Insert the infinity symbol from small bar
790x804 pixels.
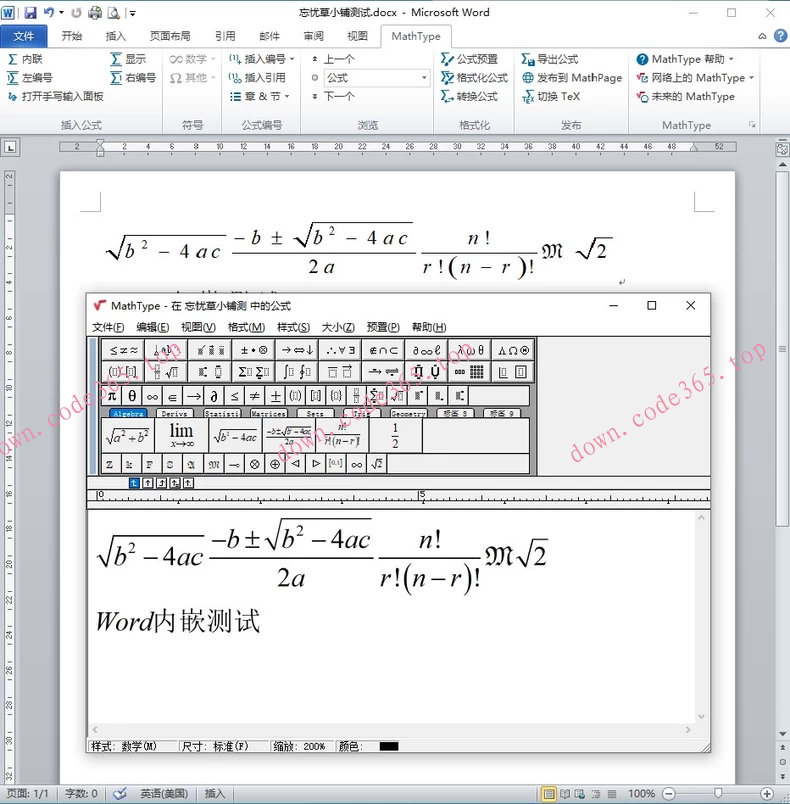pyautogui.click(x=357, y=464)
